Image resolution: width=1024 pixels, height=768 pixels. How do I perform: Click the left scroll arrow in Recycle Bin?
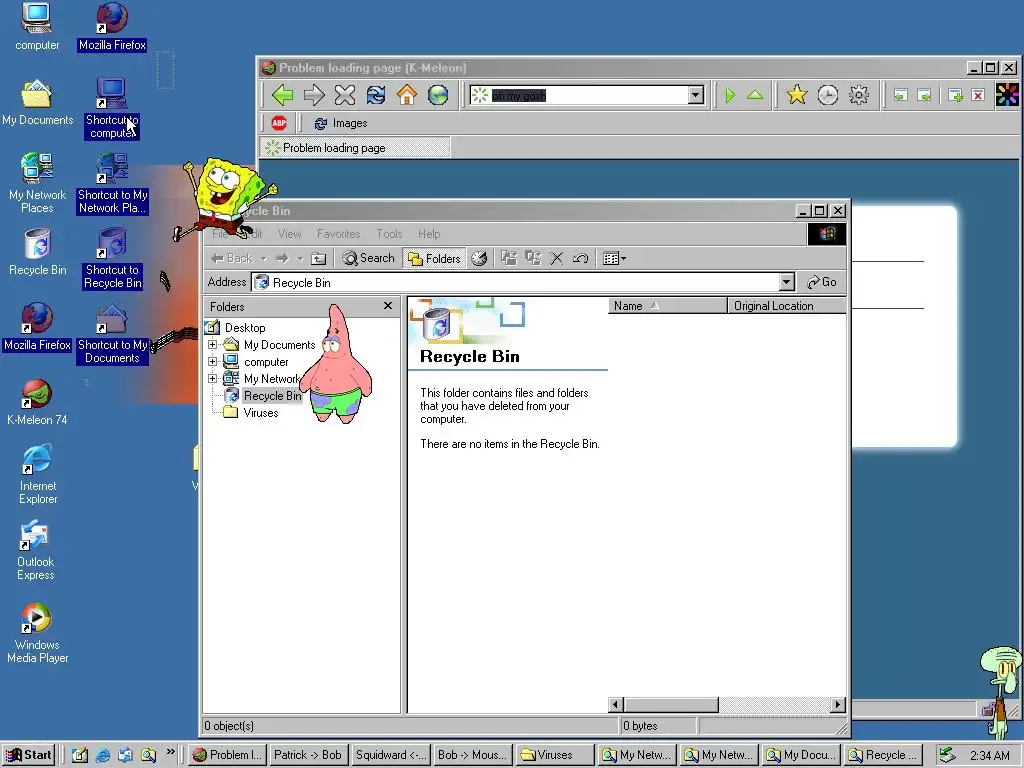[x=616, y=705]
